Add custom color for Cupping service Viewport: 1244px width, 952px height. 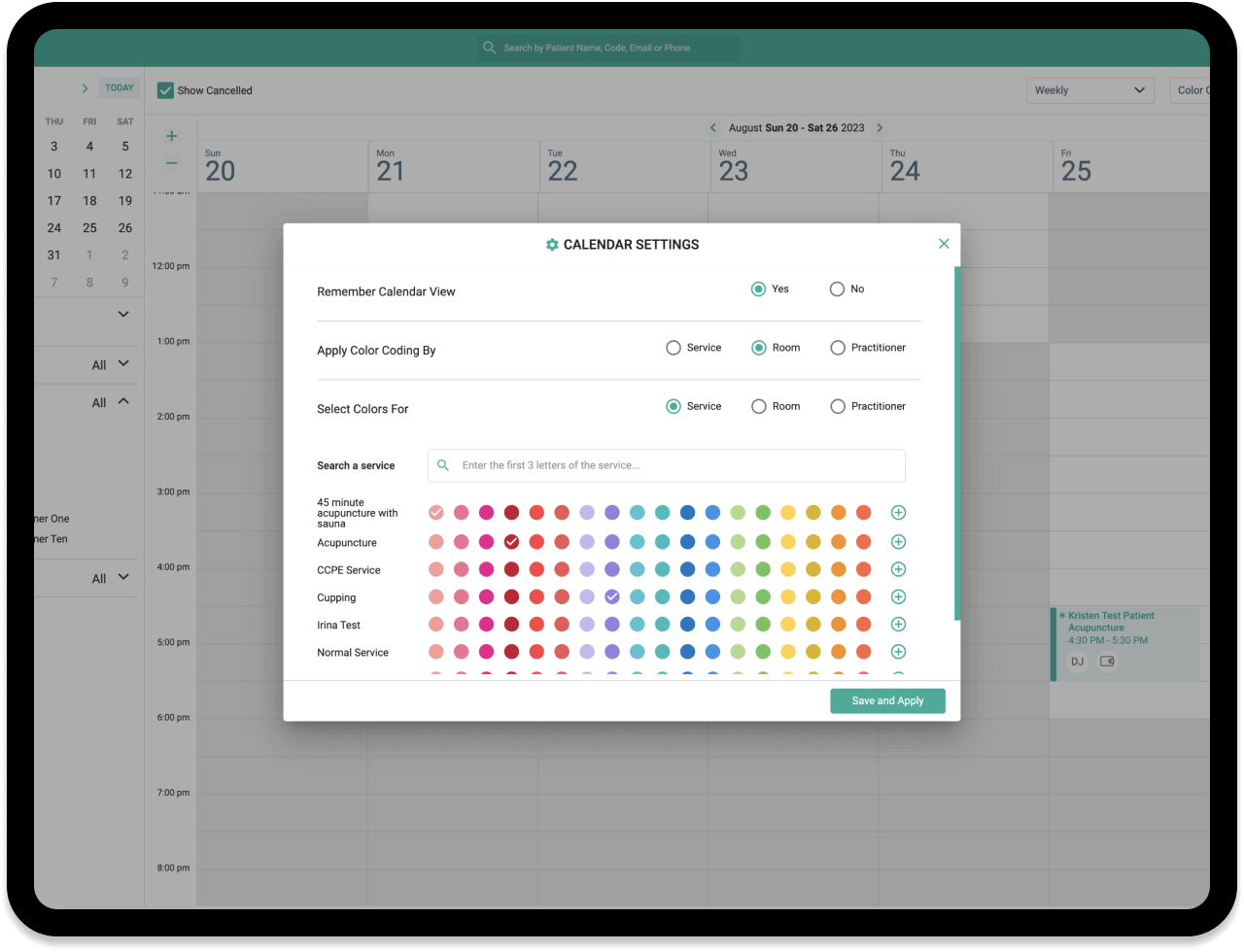coord(898,596)
